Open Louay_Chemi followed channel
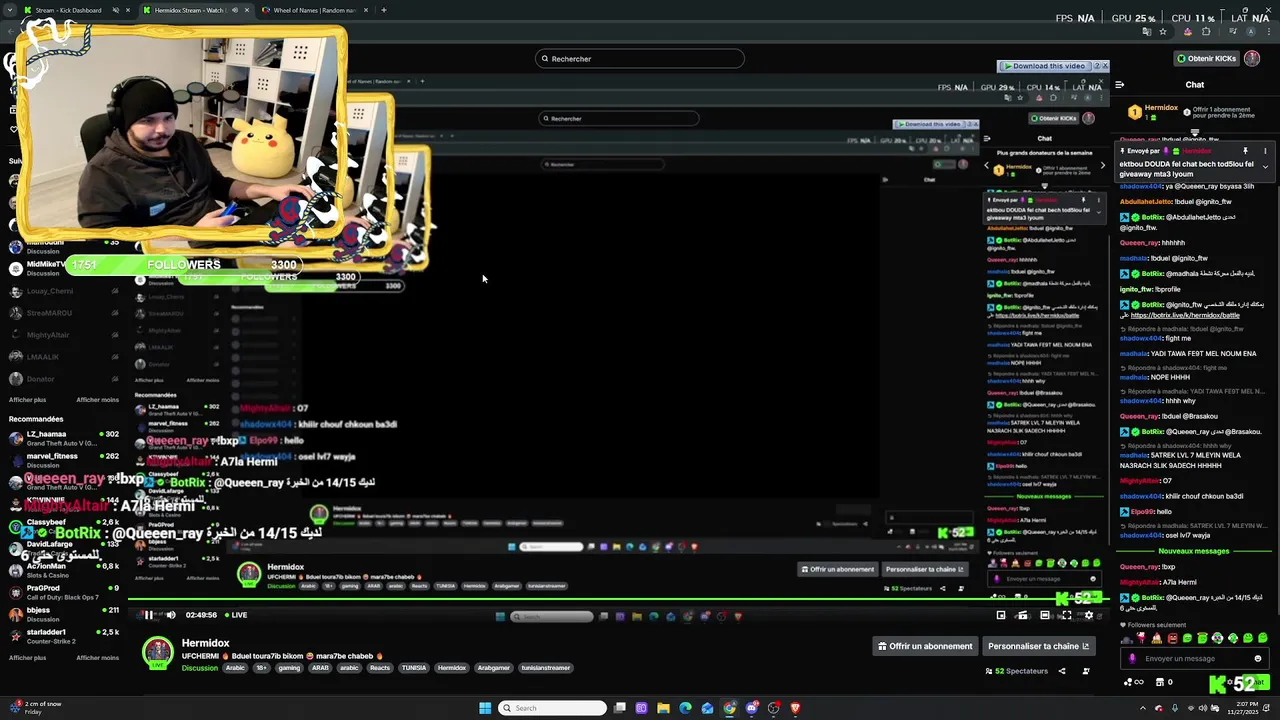This screenshot has width=1280, height=720. pos(64,291)
